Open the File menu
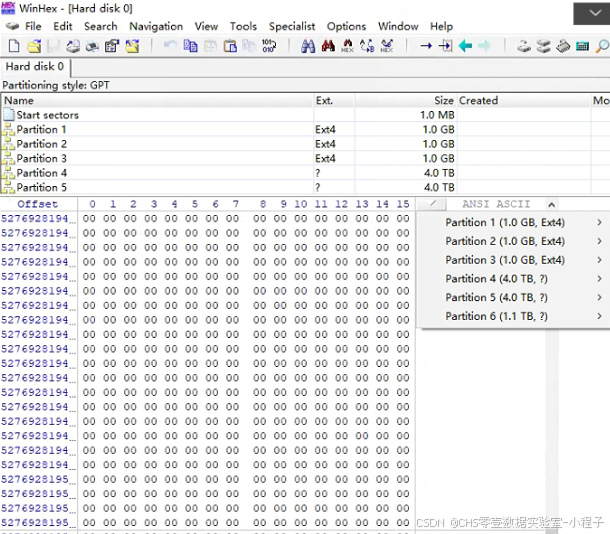This screenshot has height=534, width=610. click(x=33, y=26)
